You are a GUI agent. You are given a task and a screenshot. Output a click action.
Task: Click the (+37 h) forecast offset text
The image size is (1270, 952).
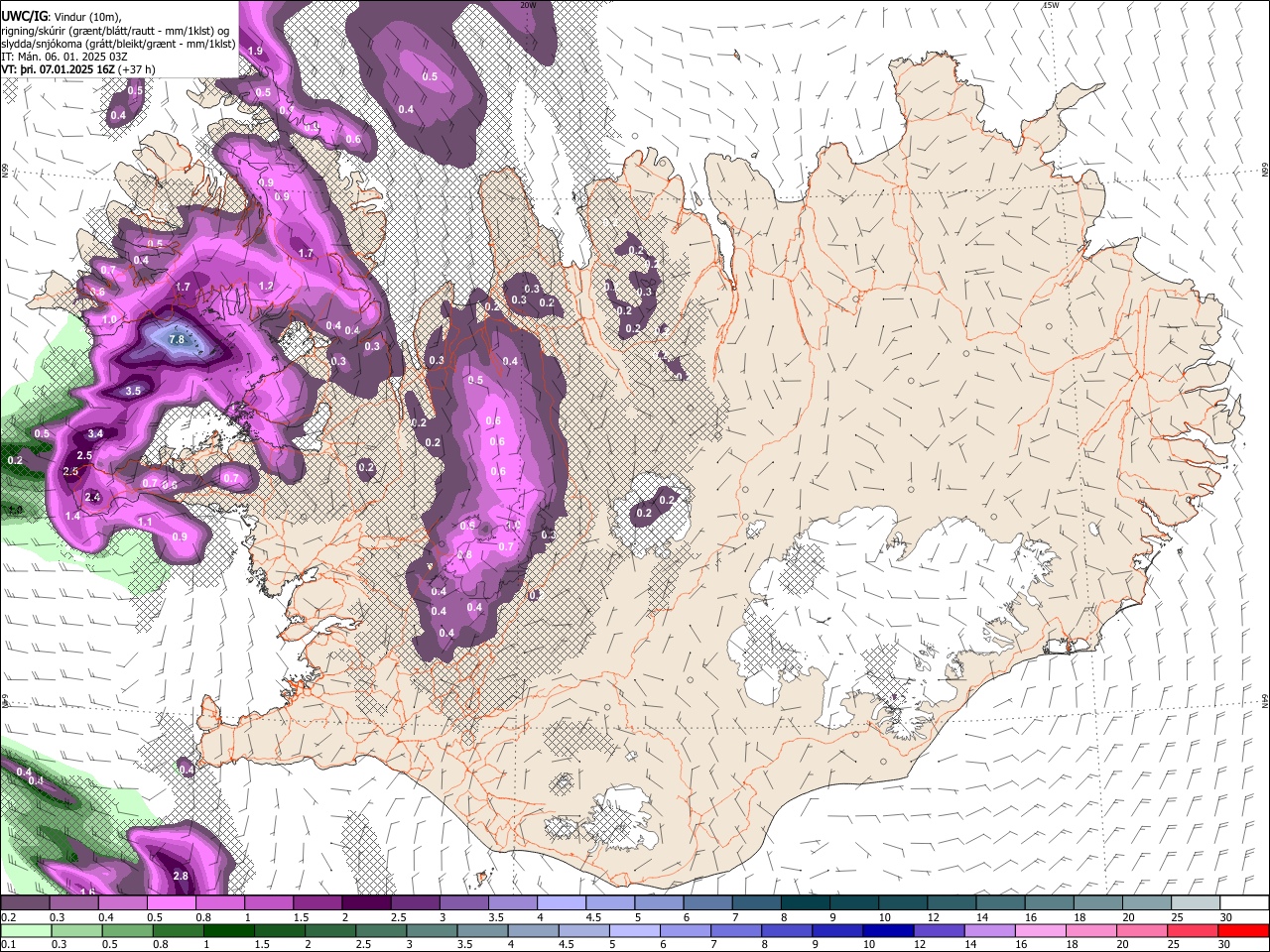(x=136, y=69)
